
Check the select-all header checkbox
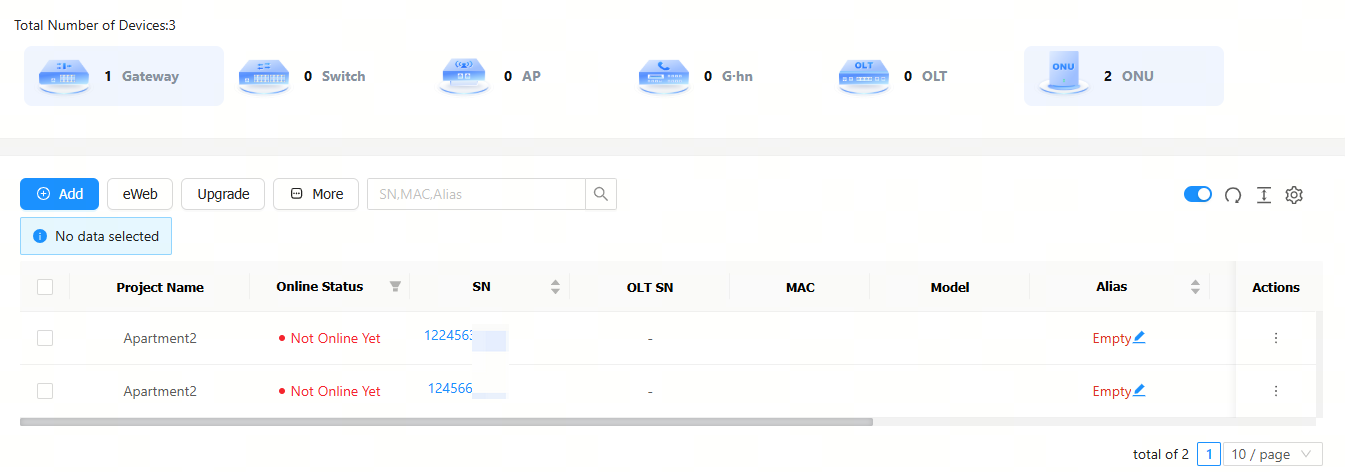pos(45,287)
